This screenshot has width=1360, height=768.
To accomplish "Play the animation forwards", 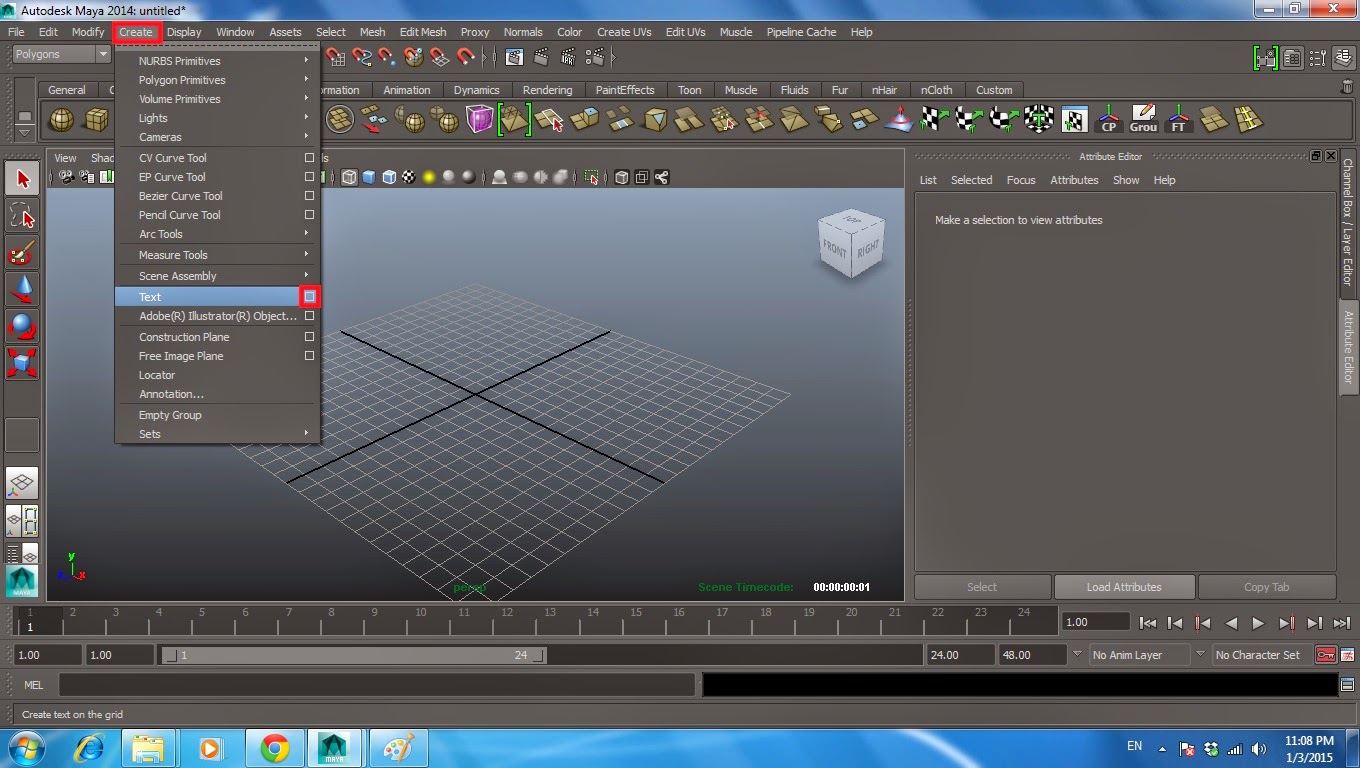I will pos(1258,623).
